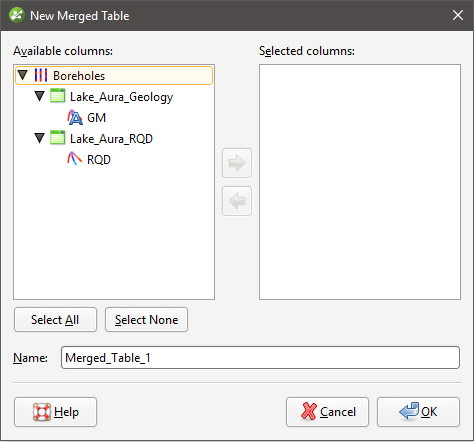Click the Name field containing Merged_Table_1

point(260,358)
